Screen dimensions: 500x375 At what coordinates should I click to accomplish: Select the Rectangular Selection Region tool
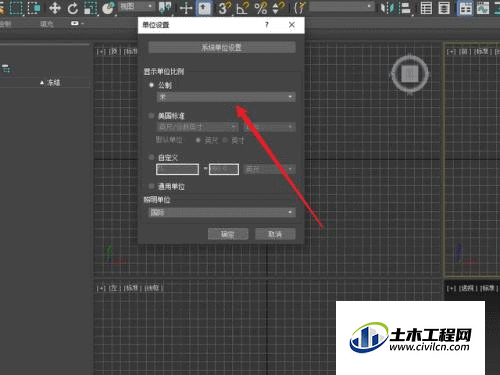coord(16,8)
